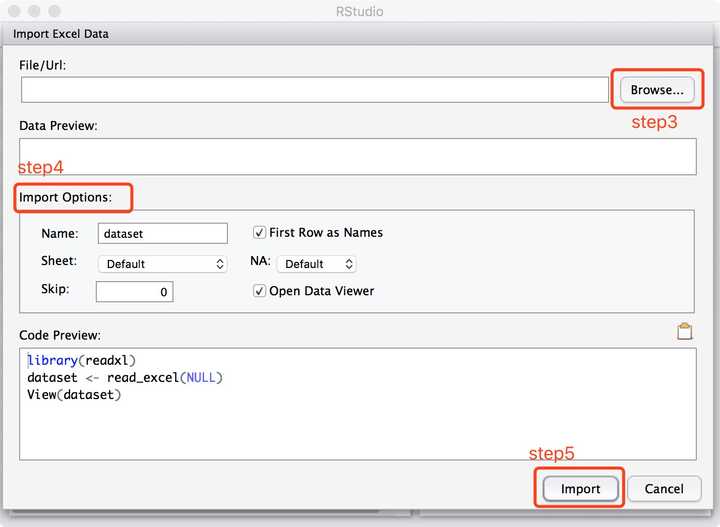
Task: Expand the NA value dropdown
Action: point(317,264)
